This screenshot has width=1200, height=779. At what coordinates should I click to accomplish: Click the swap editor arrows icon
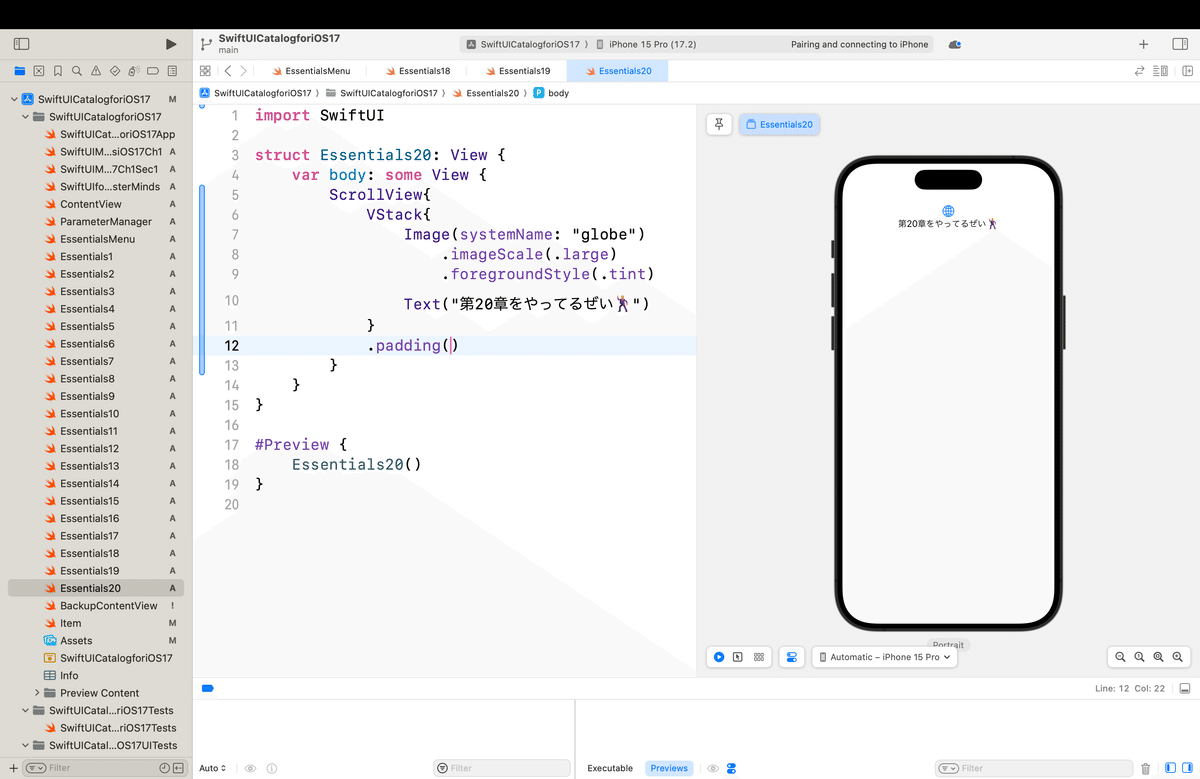tap(1139, 71)
